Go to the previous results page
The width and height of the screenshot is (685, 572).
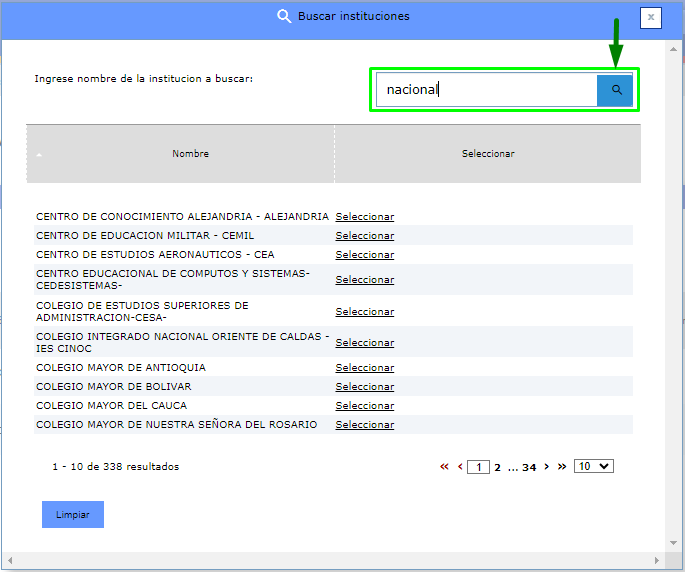pos(460,467)
